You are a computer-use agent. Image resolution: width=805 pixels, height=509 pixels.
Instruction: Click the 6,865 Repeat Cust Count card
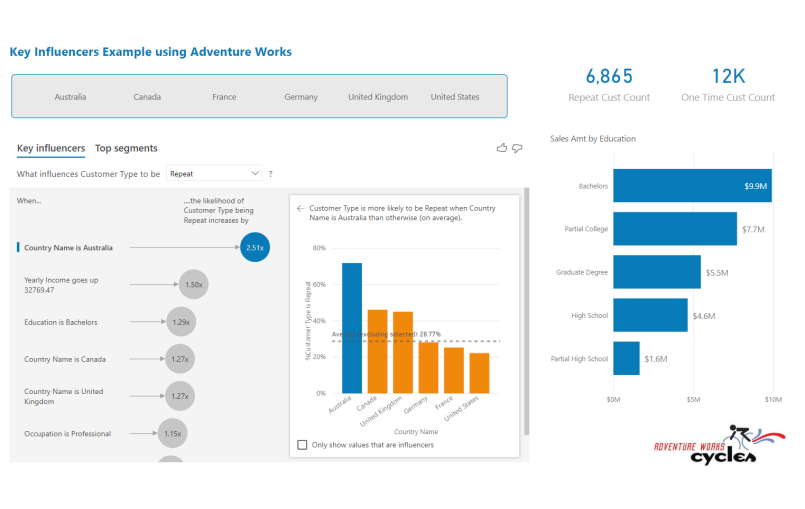point(609,85)
